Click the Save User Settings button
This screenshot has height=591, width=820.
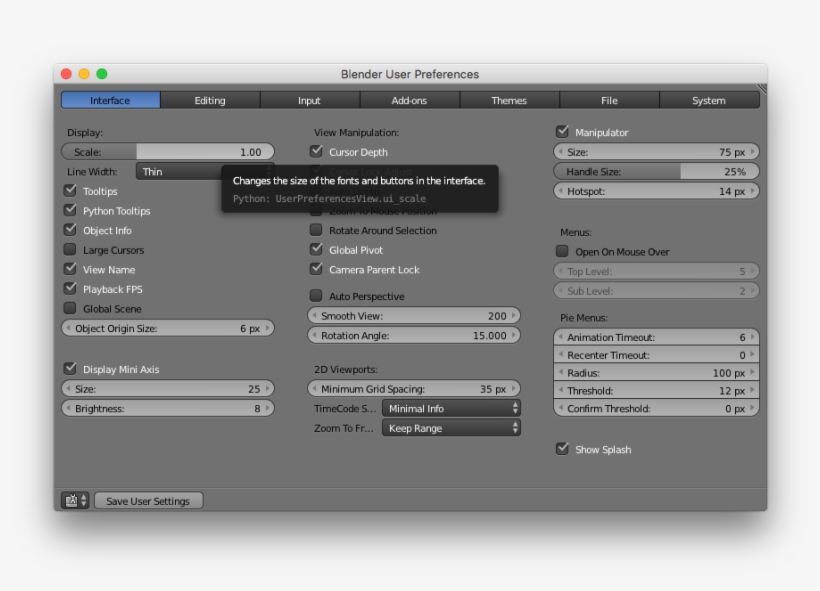pyautogui.click(x=149, y=501)
